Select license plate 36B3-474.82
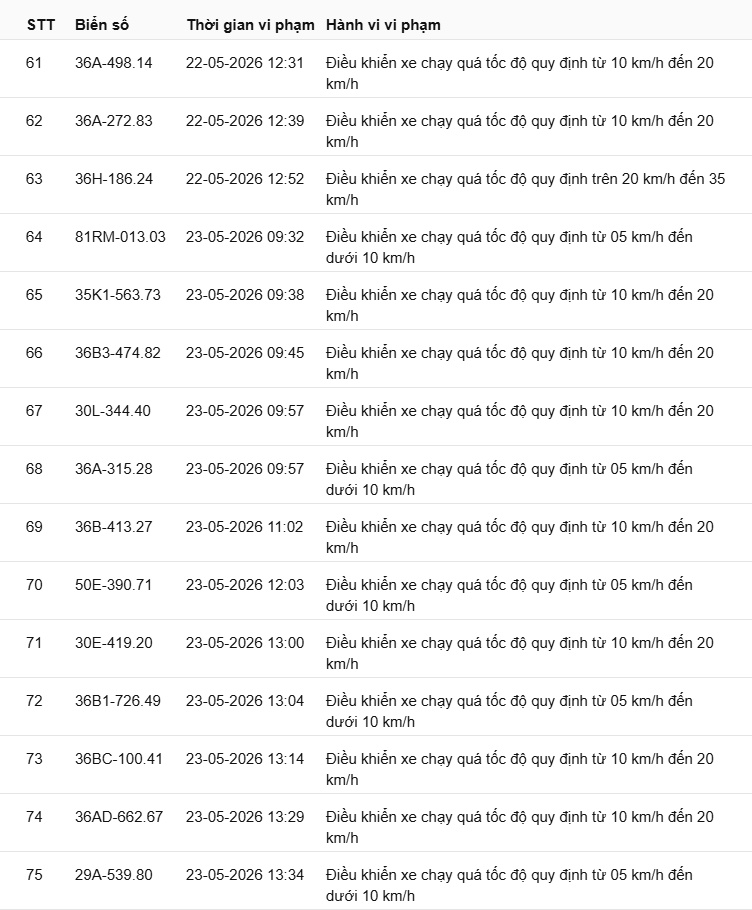Screen dimensions: 752x910 coord(118,353)
